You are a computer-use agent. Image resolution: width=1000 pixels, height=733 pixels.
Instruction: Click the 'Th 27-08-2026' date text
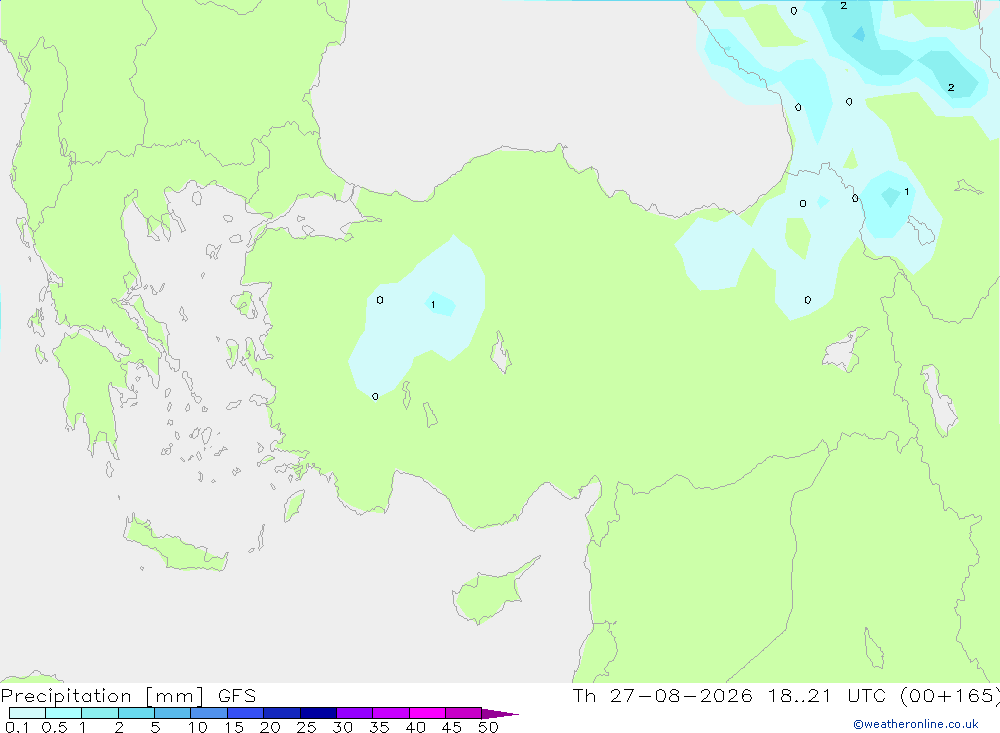pos(662,695)
